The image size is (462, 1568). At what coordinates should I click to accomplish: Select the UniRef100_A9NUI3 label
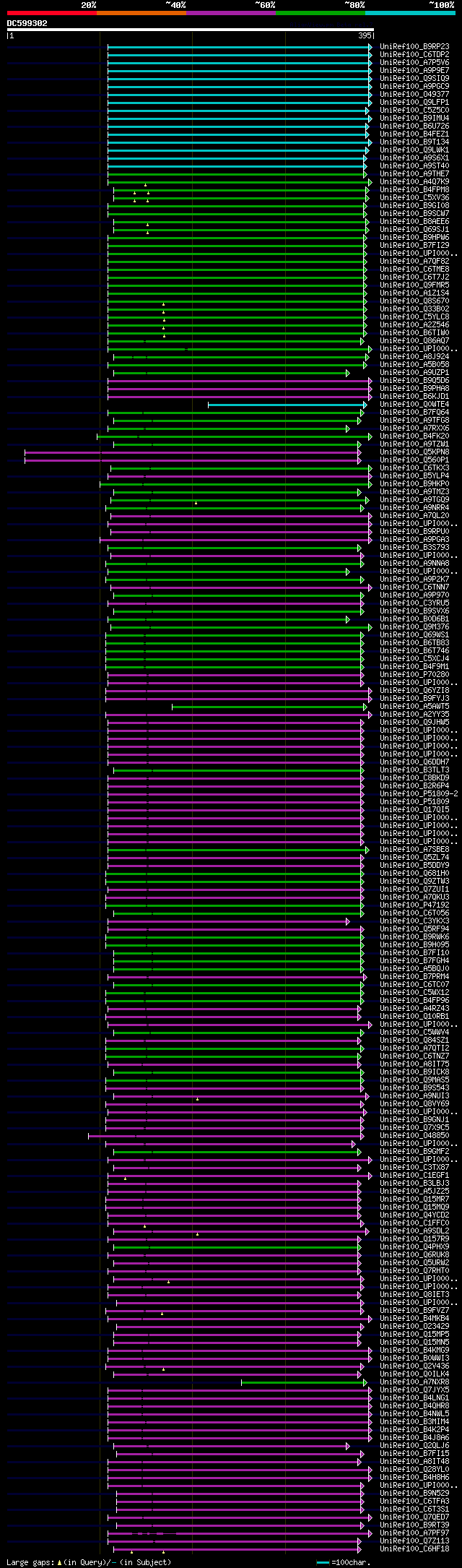tap(414, 1095)
